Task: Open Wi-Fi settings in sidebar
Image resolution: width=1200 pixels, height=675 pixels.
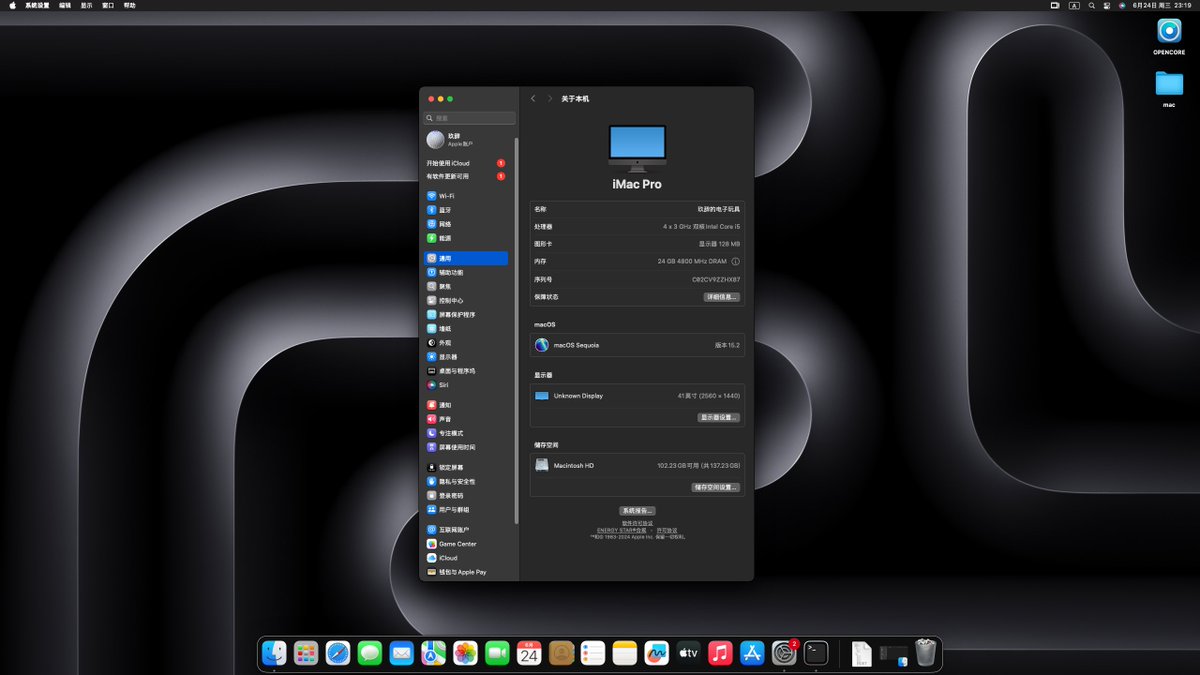Action: point(466,196)
